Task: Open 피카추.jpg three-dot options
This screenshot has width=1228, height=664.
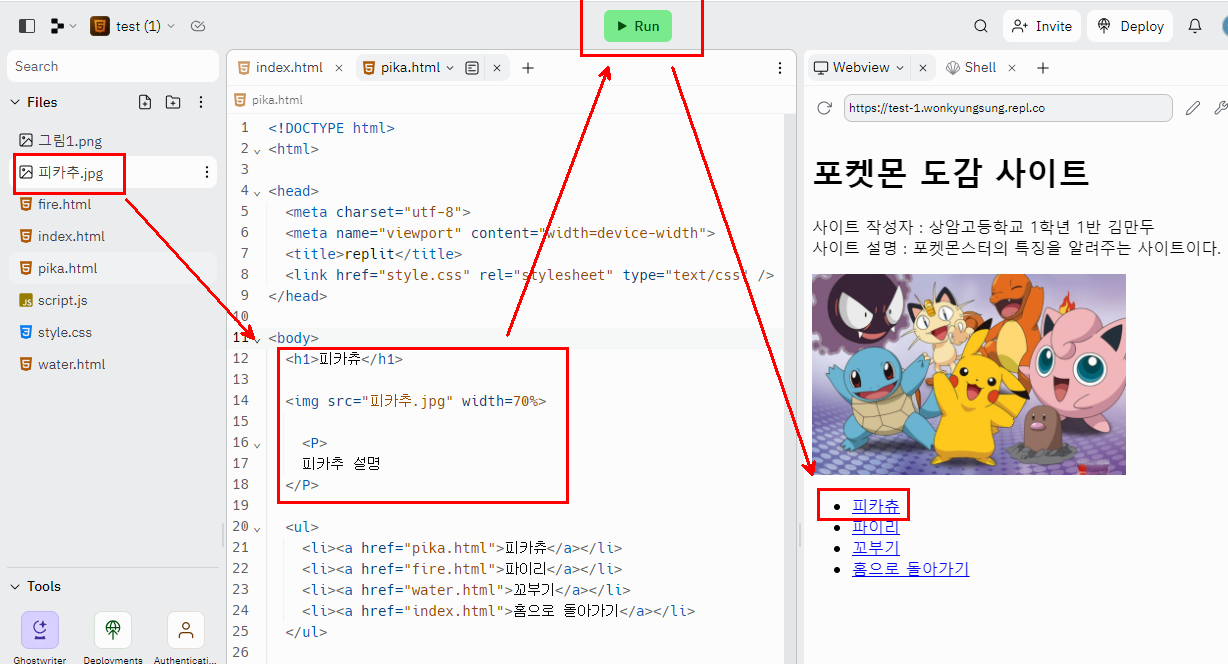Action: (x=207, y=172)
